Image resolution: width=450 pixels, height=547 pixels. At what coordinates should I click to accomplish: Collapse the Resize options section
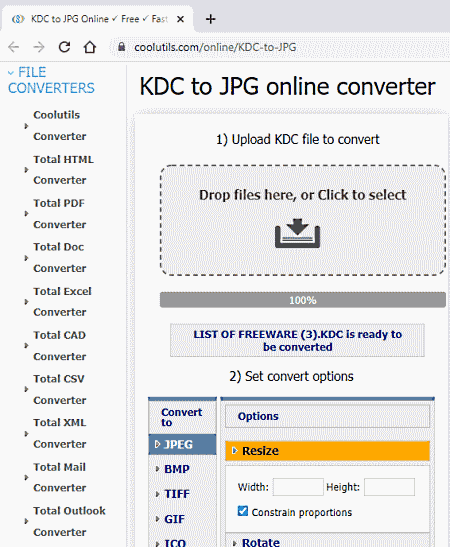click(x=327, y=451)
